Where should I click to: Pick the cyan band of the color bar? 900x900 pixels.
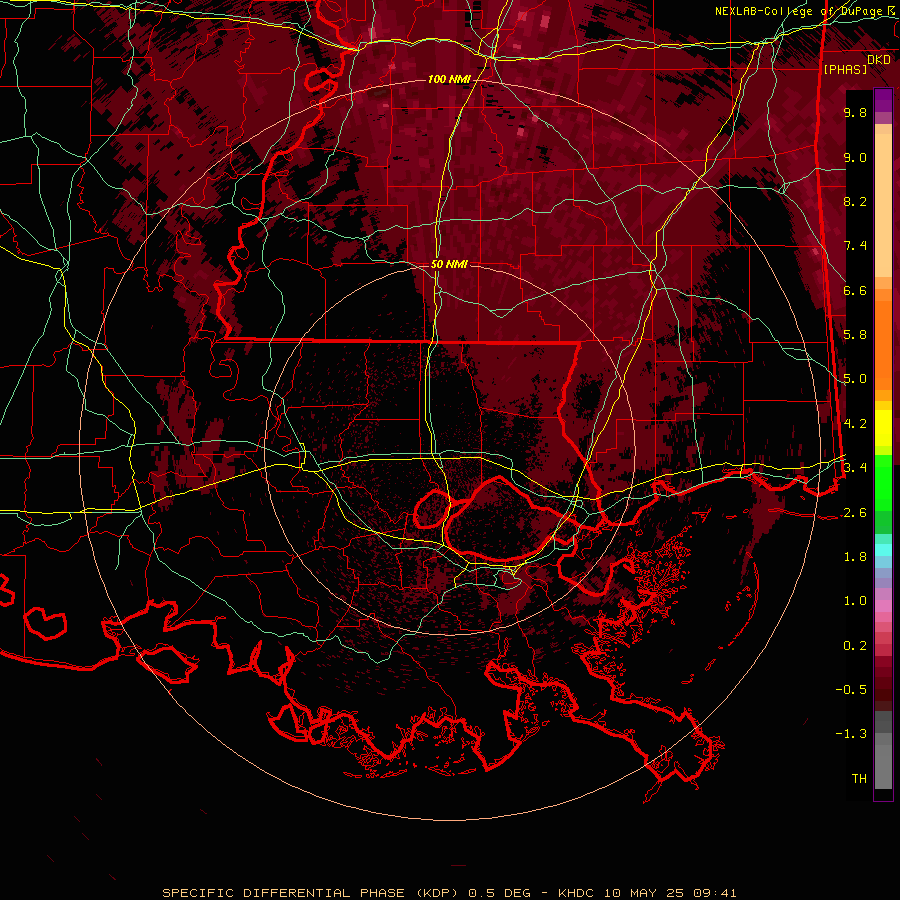(883, 550)
